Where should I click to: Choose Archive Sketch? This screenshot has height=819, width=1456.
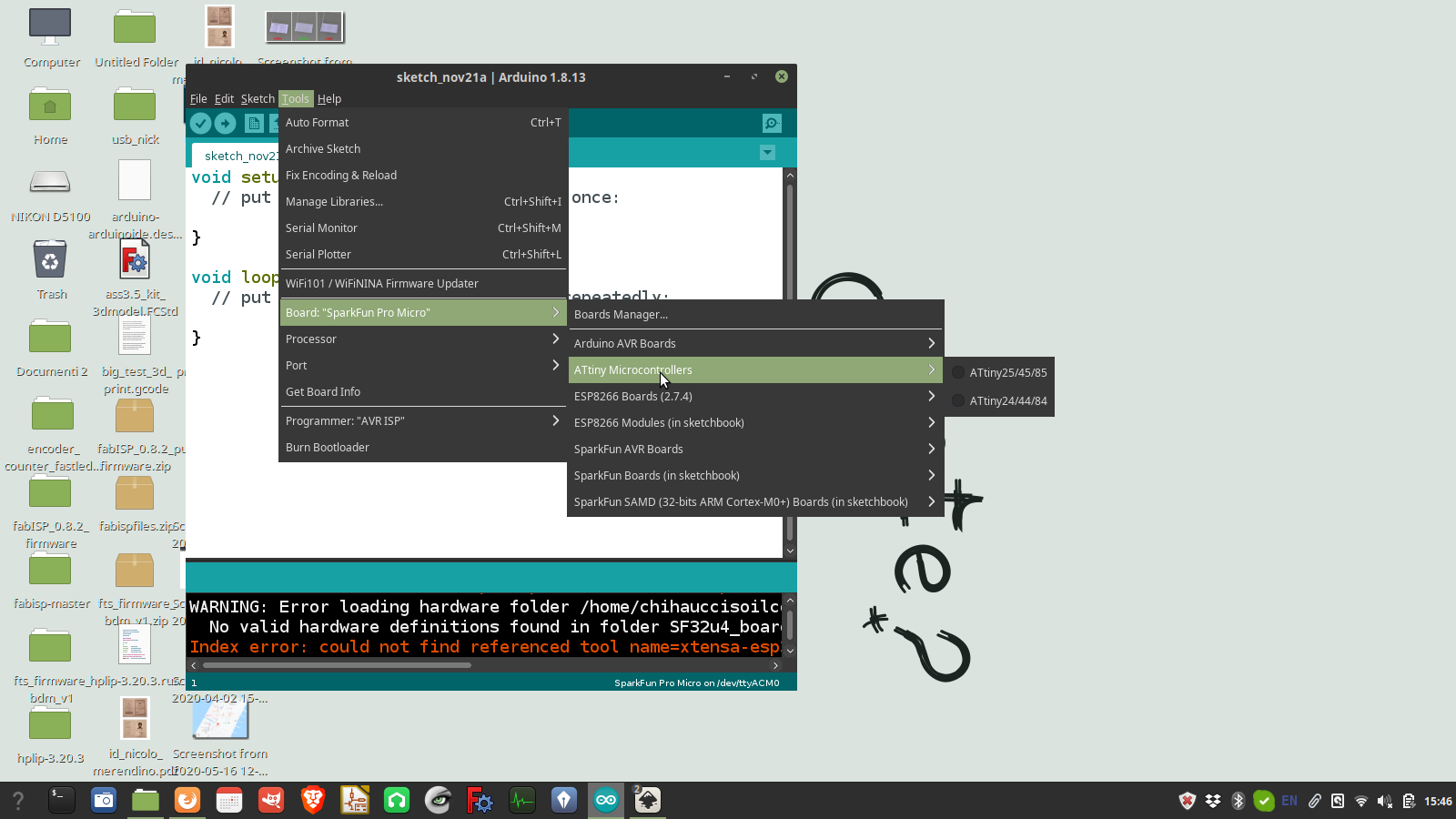(x=423, y=148)
